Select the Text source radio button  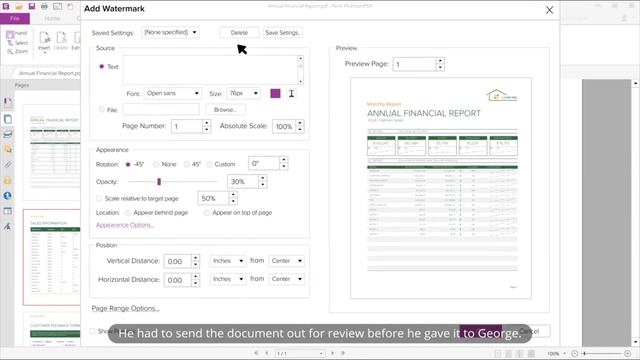coord(102,66)
